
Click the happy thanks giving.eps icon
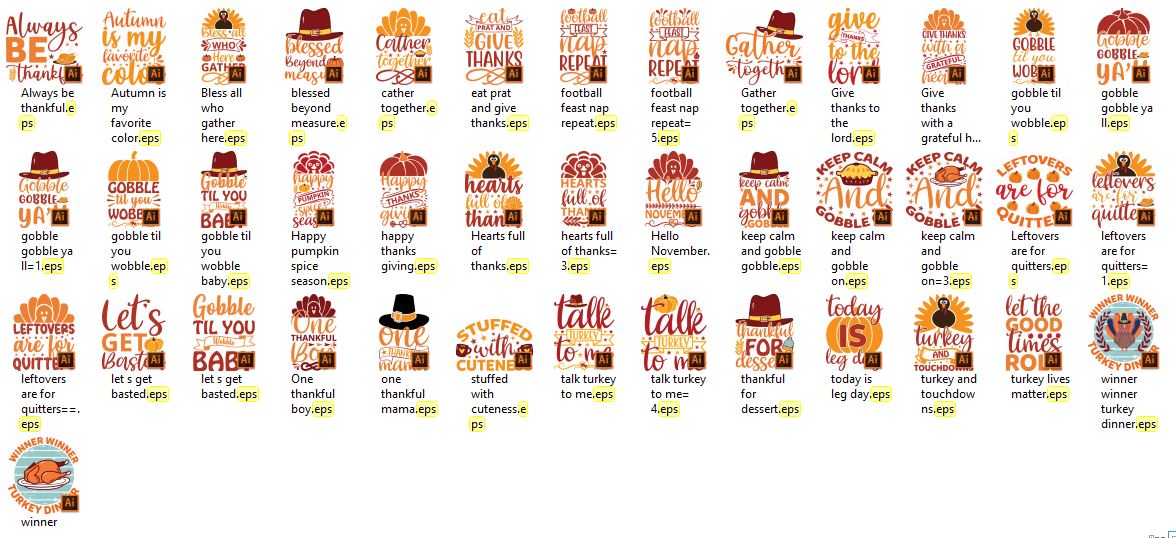[x=404, y=189]
